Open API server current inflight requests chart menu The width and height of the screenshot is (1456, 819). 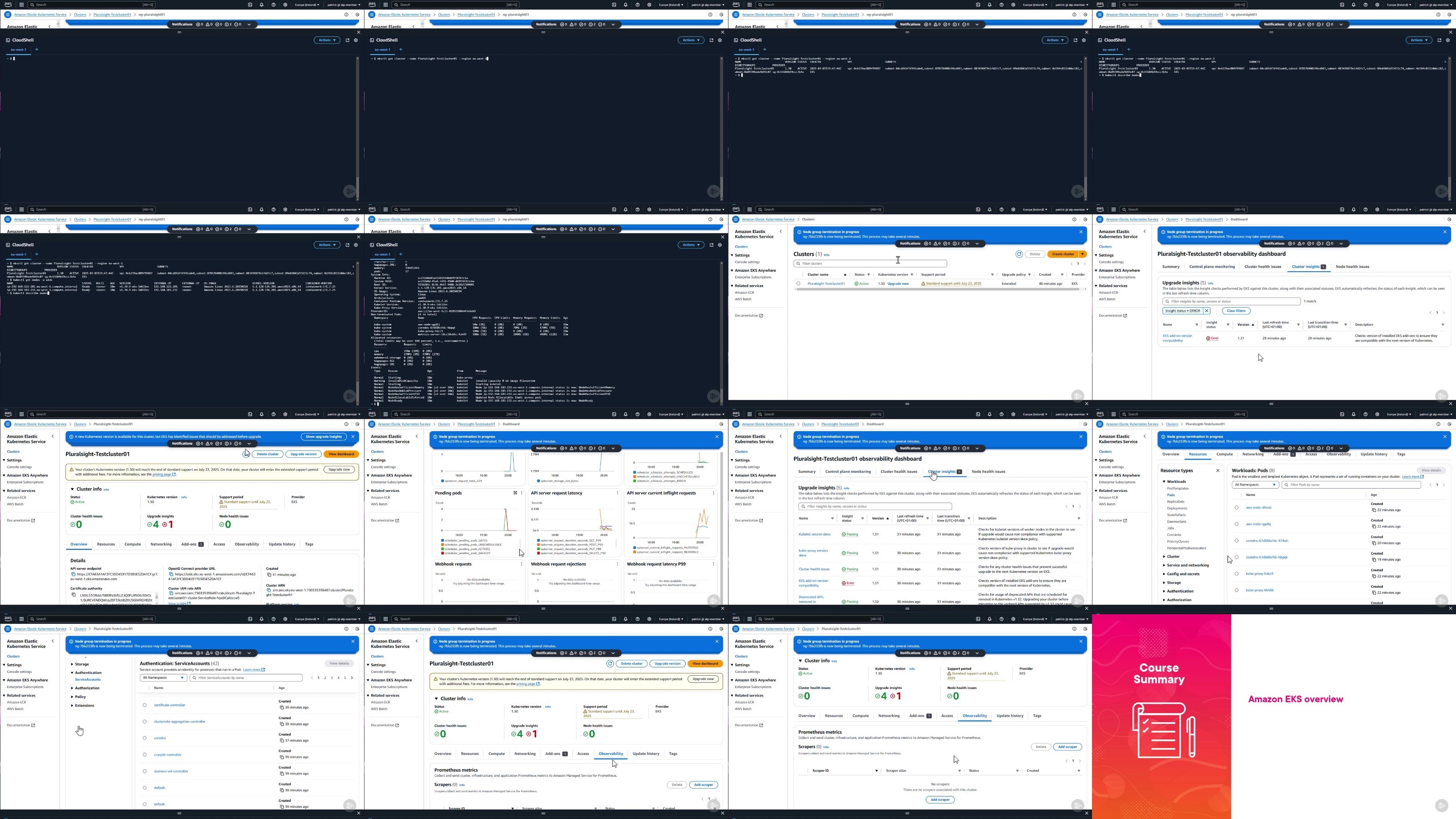713,493
